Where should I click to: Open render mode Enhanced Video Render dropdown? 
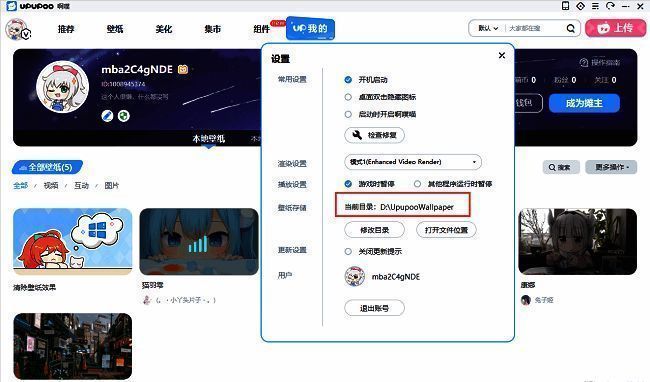pos(413,162)
